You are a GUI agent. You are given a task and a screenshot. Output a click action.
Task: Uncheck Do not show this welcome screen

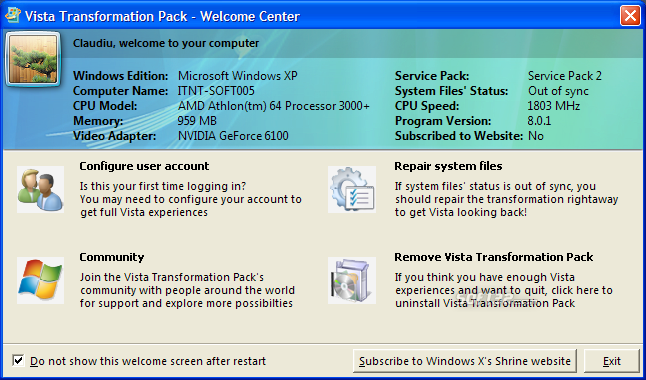point(18,361)
